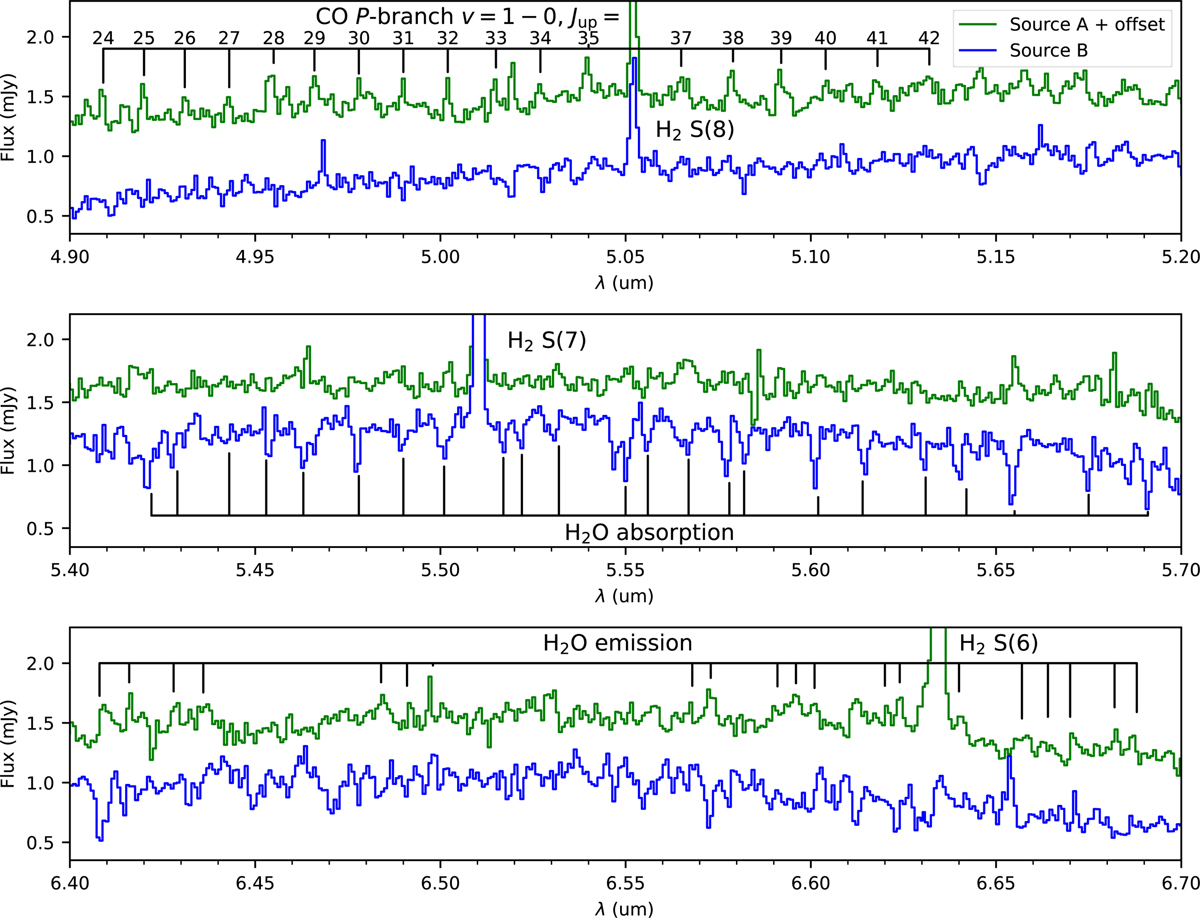This screenshot has width=1200, height=918.
Task: Select the H2O emission label
Action: coord(618,642)
